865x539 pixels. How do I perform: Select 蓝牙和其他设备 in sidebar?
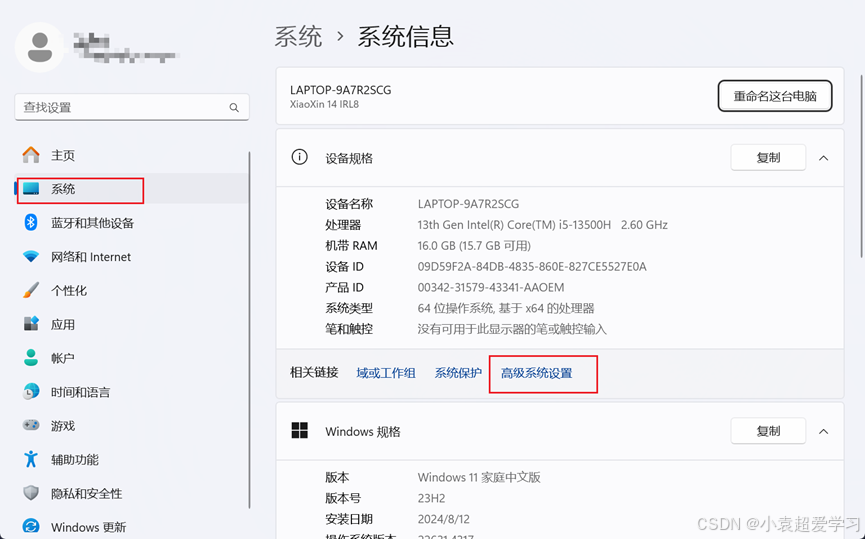(x=131, y=223)
